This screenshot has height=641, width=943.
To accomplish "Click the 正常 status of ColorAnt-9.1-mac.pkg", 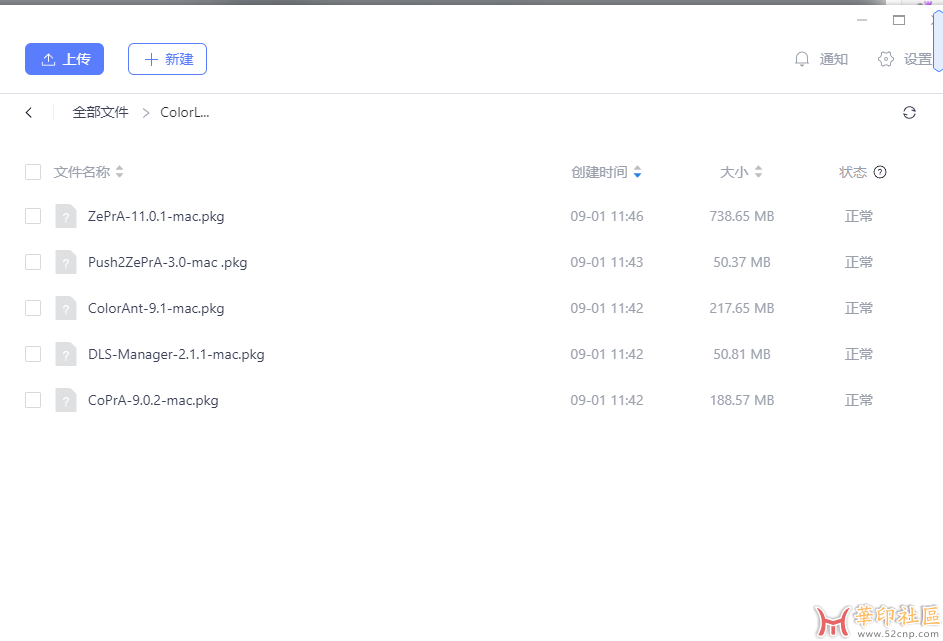I will pyautogui.click(x=858, y=308).
